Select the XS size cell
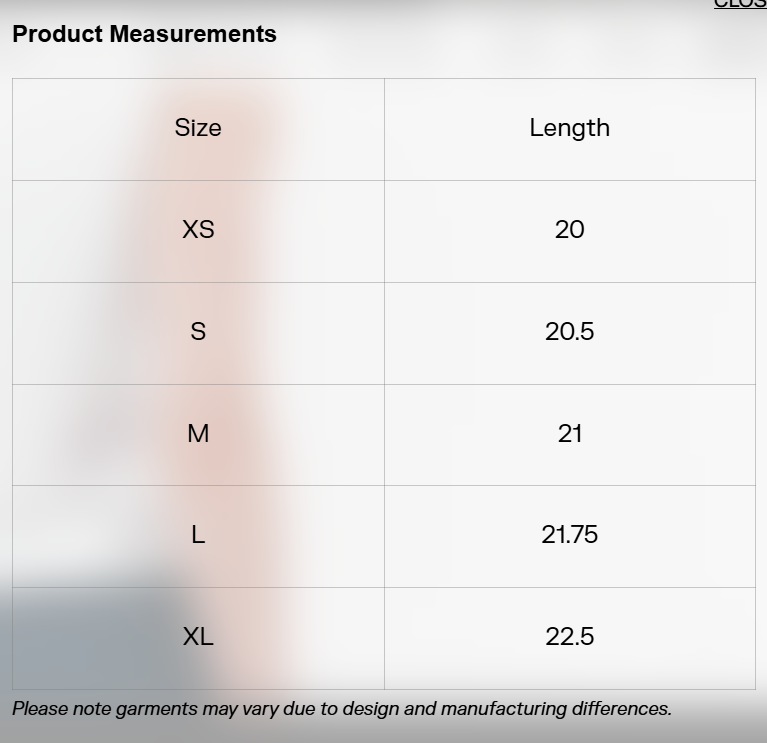This screenshot has height=743, width=767. click(x=198, y=230)
